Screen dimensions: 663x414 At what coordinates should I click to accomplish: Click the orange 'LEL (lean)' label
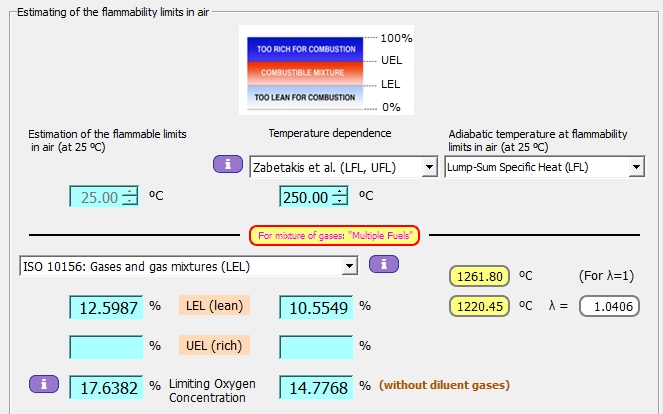[214, 306]
